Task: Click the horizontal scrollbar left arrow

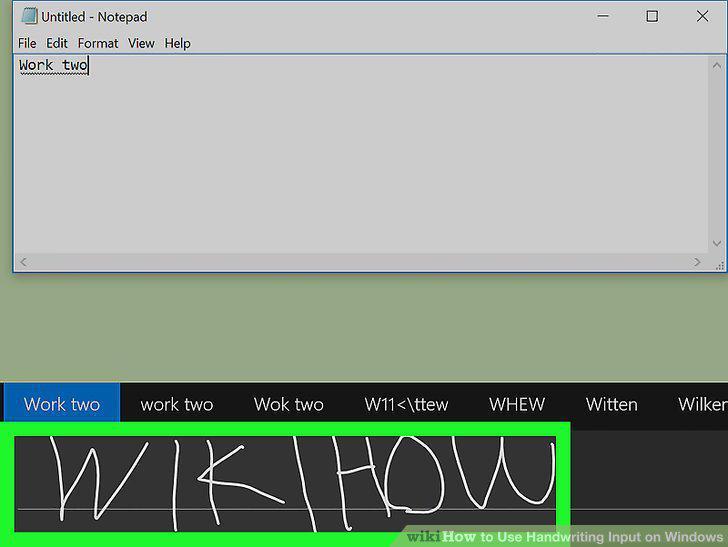Action: (23, 262)
